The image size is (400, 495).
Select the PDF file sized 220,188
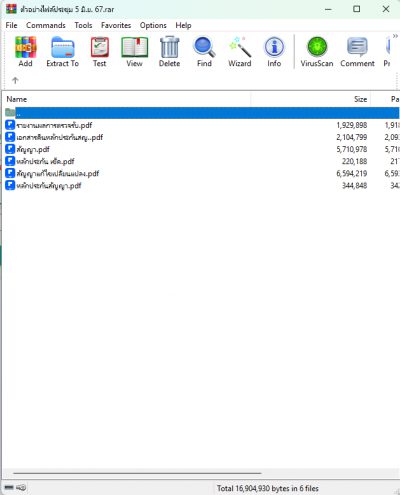[x=202, y=161]
